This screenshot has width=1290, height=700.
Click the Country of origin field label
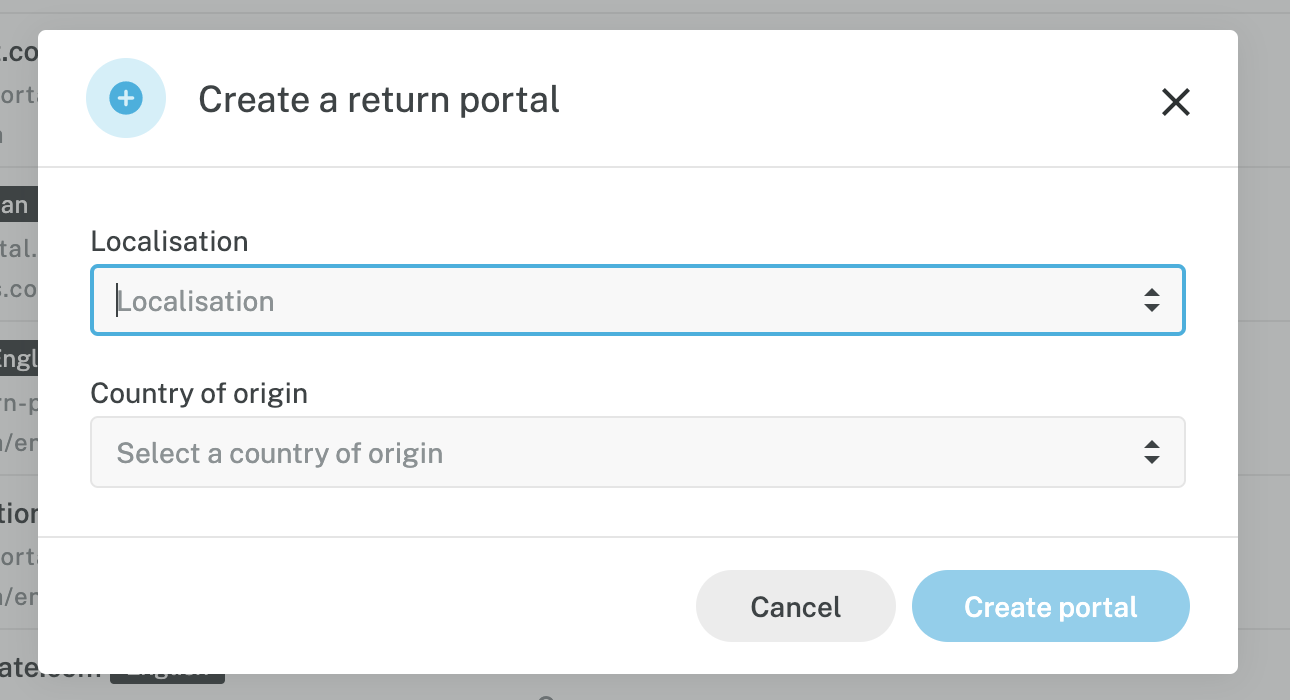(x=199, y=393)
